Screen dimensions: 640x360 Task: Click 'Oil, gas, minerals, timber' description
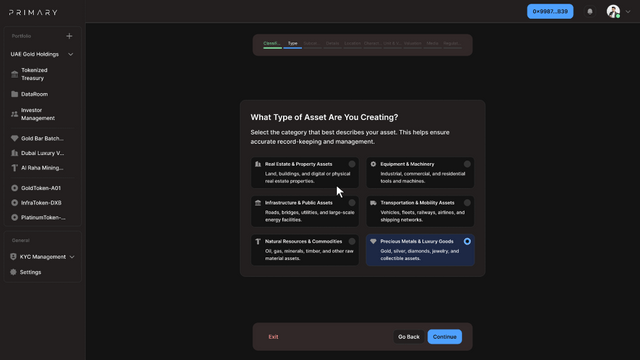[309, 255]
